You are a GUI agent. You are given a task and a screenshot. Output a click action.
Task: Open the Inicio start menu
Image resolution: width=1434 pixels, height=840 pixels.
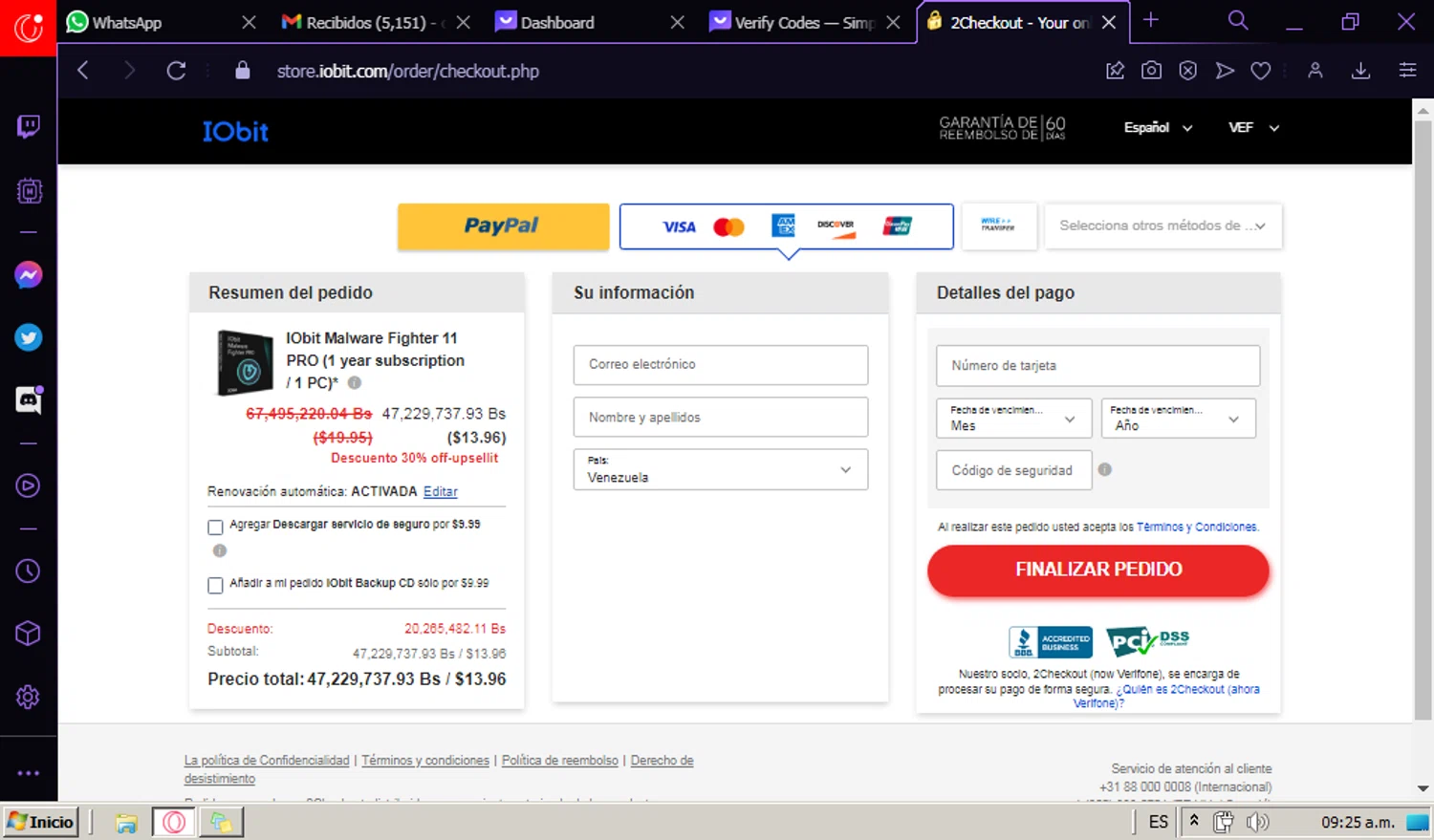(x=40, y=822)
